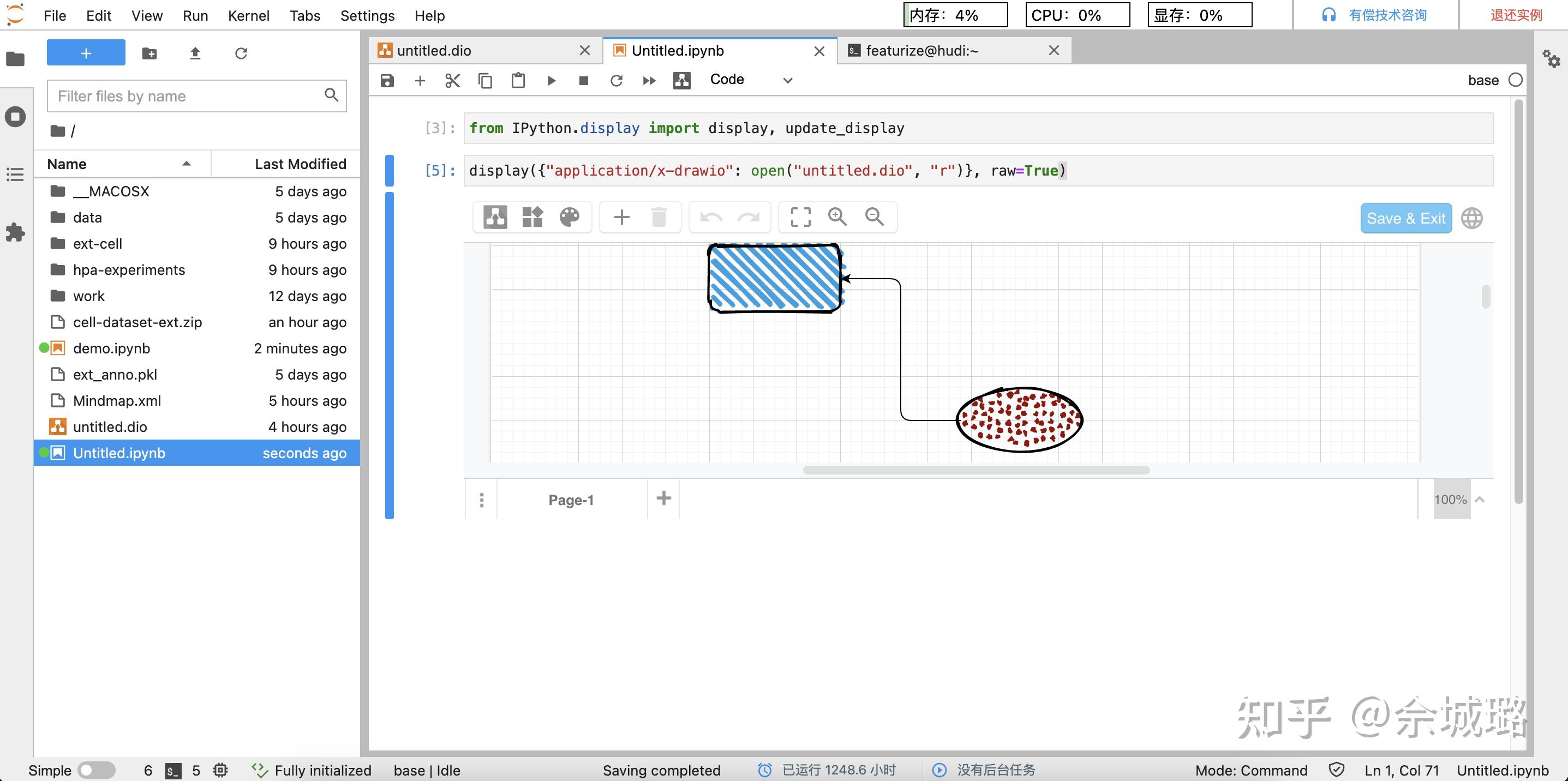Upload files using the upload icon
Screen dimensions: 1568x781
(x=195, y=53)
